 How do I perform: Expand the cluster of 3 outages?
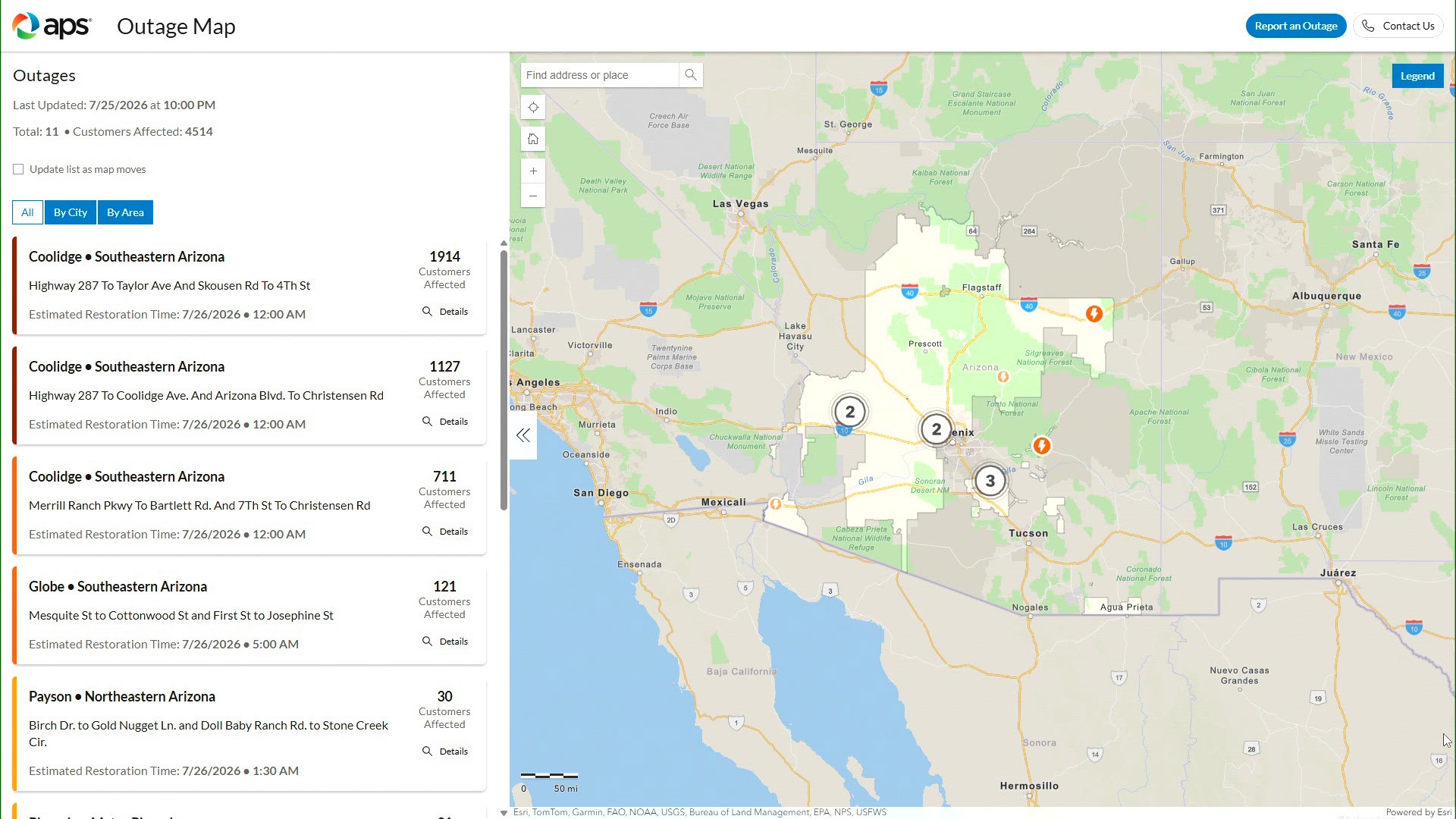(x=990, y=481)
